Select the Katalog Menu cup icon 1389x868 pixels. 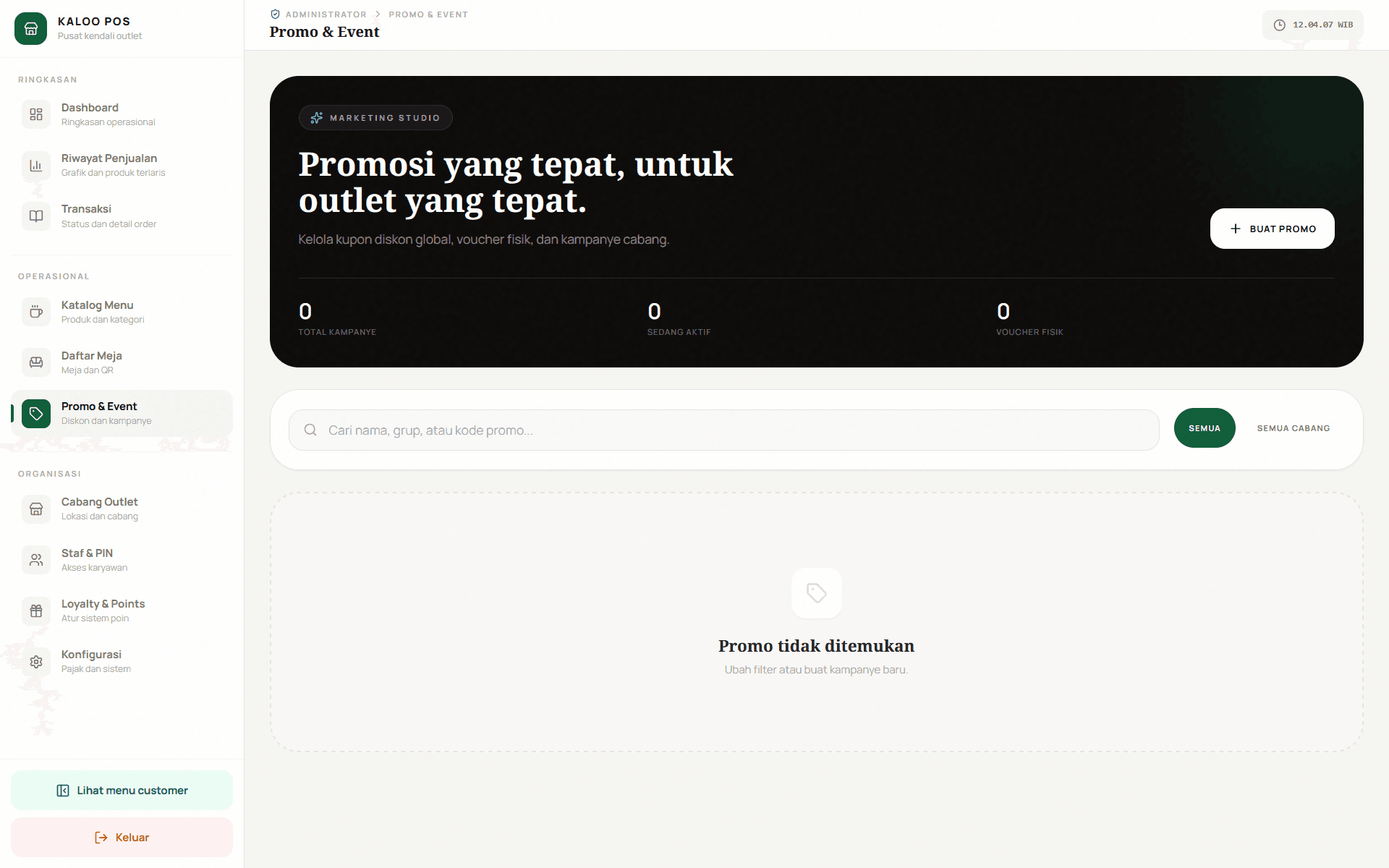36,312
